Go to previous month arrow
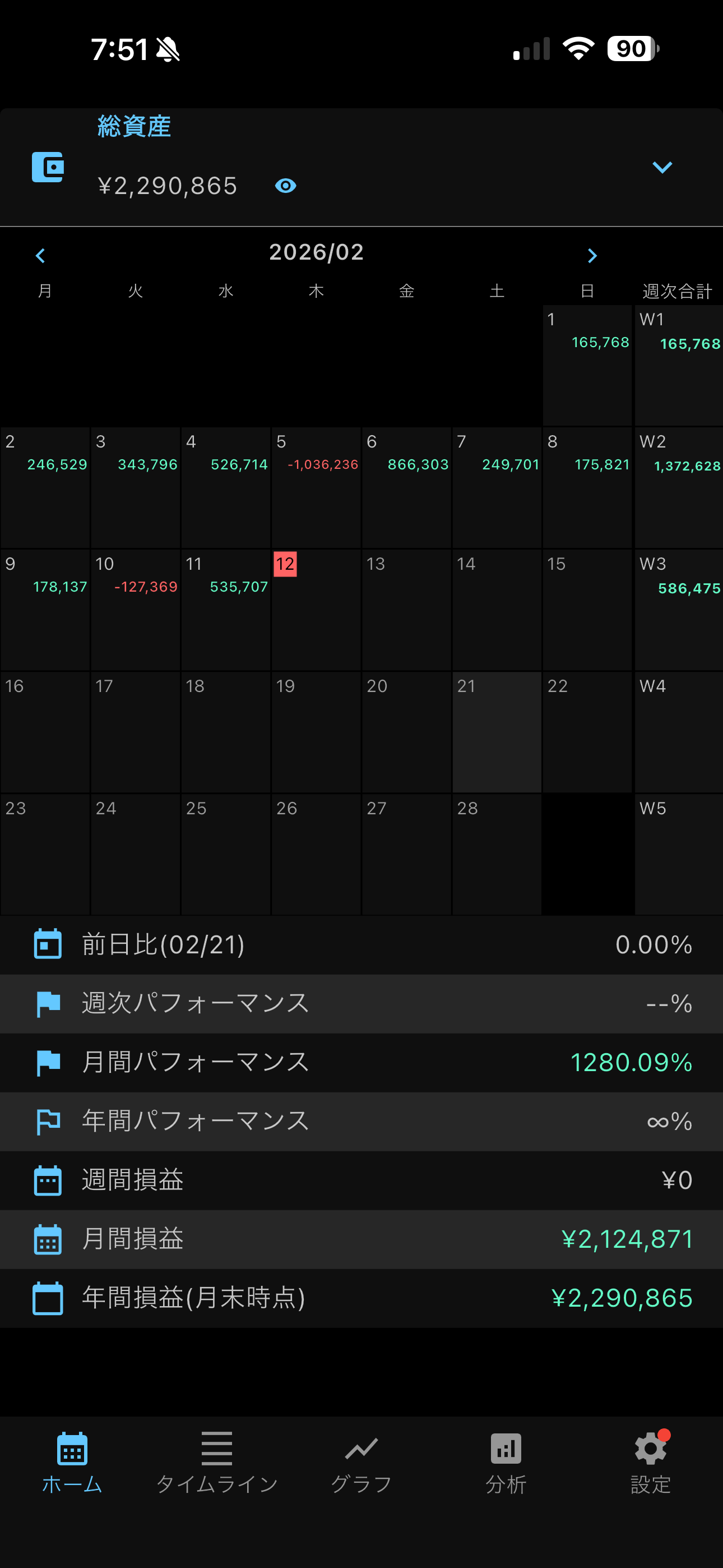Viewport: 723px width, 1568px height. [41, 256]
